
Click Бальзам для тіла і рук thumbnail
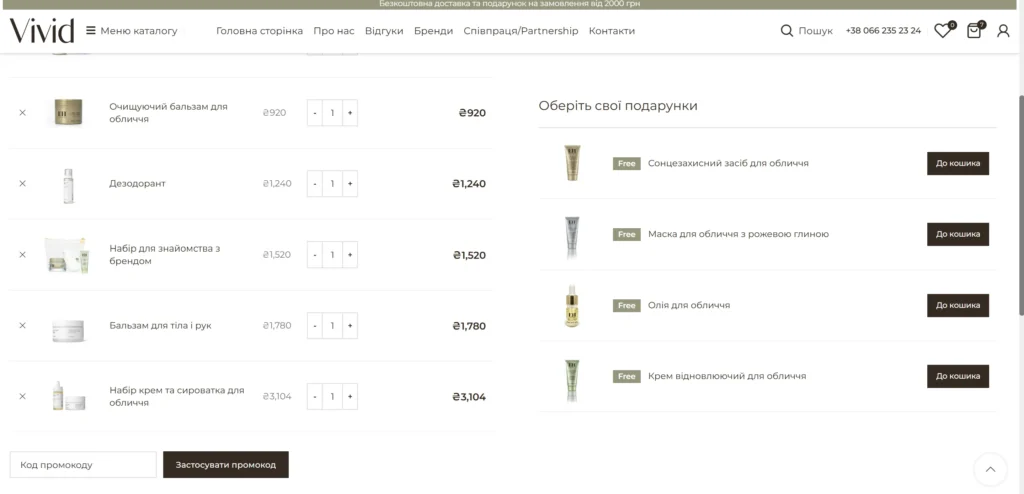tap(69, 330)
